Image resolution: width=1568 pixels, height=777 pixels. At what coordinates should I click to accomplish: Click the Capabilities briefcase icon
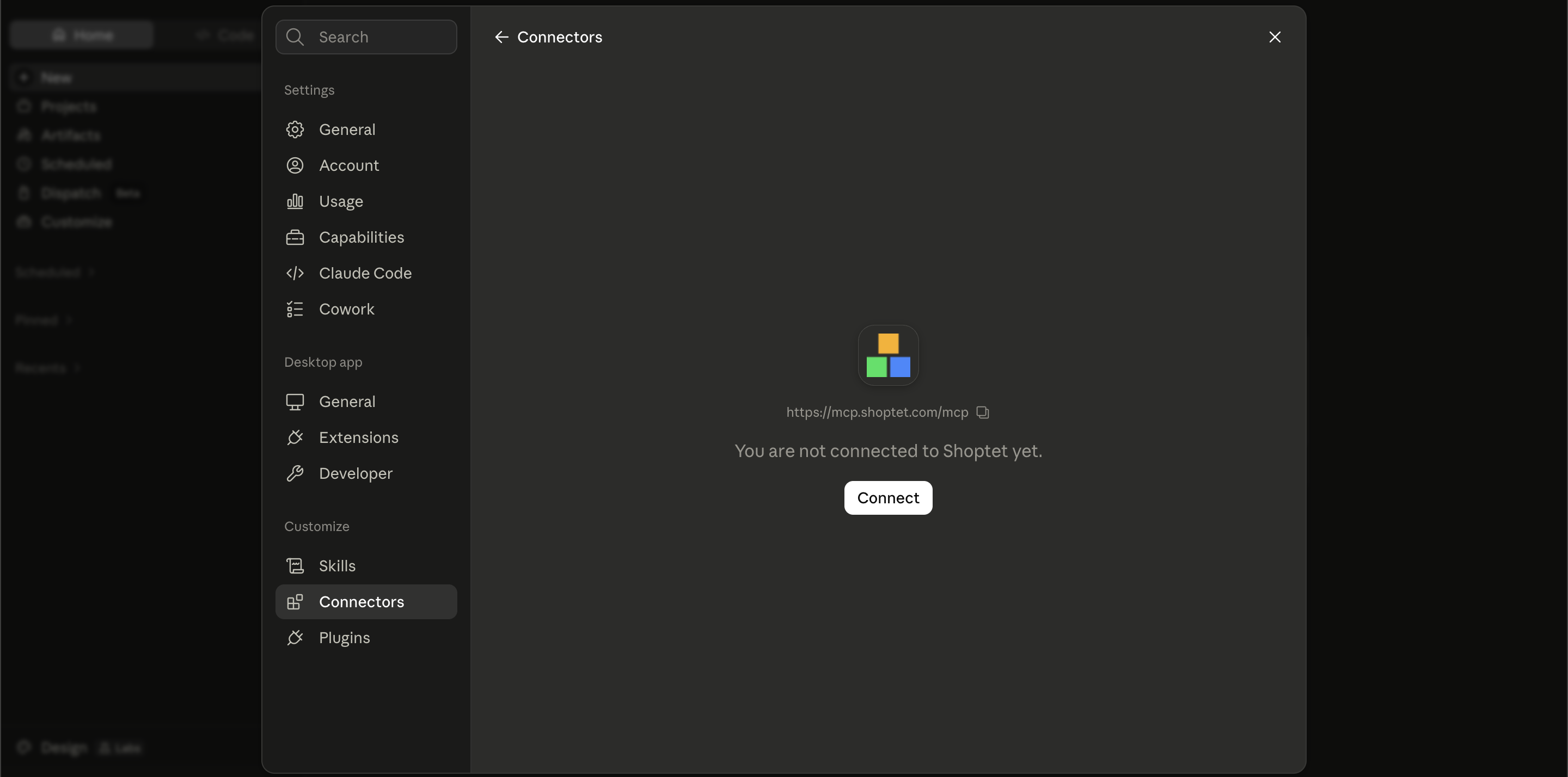click(295, 237)
